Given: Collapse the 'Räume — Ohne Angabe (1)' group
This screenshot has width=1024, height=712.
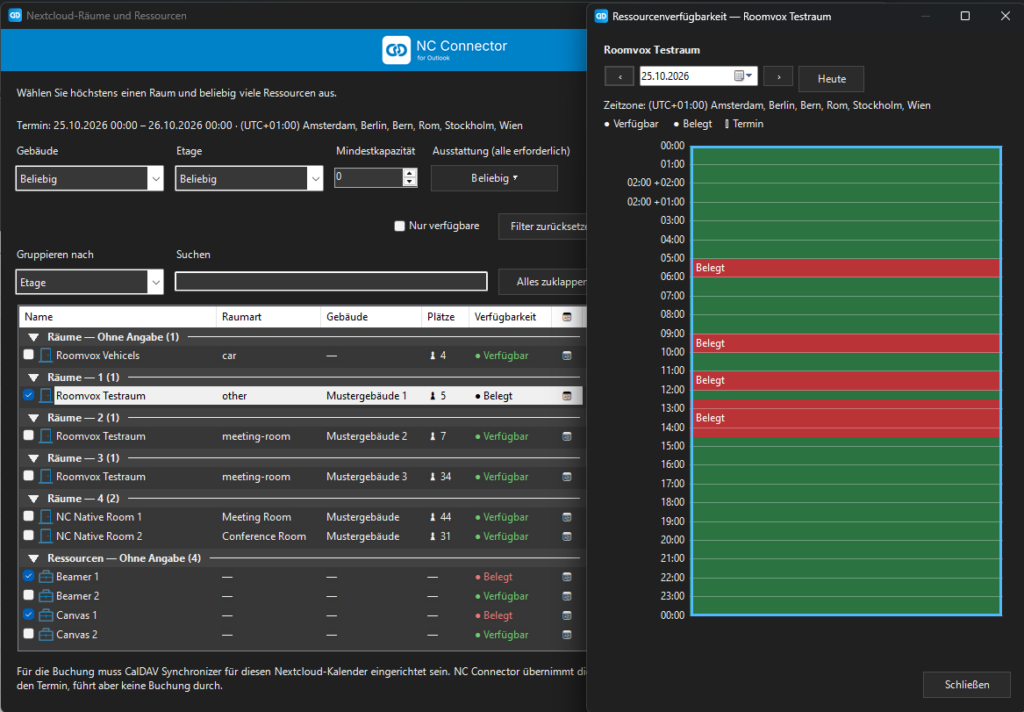Looking at the screenshot, I should click(33, 338).
